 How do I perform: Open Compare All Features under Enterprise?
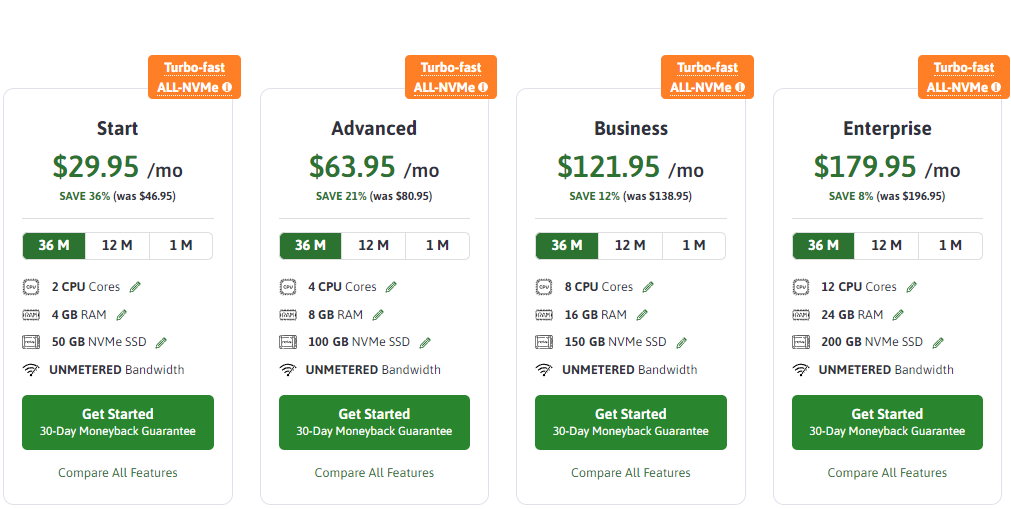[x=887, y=473]
